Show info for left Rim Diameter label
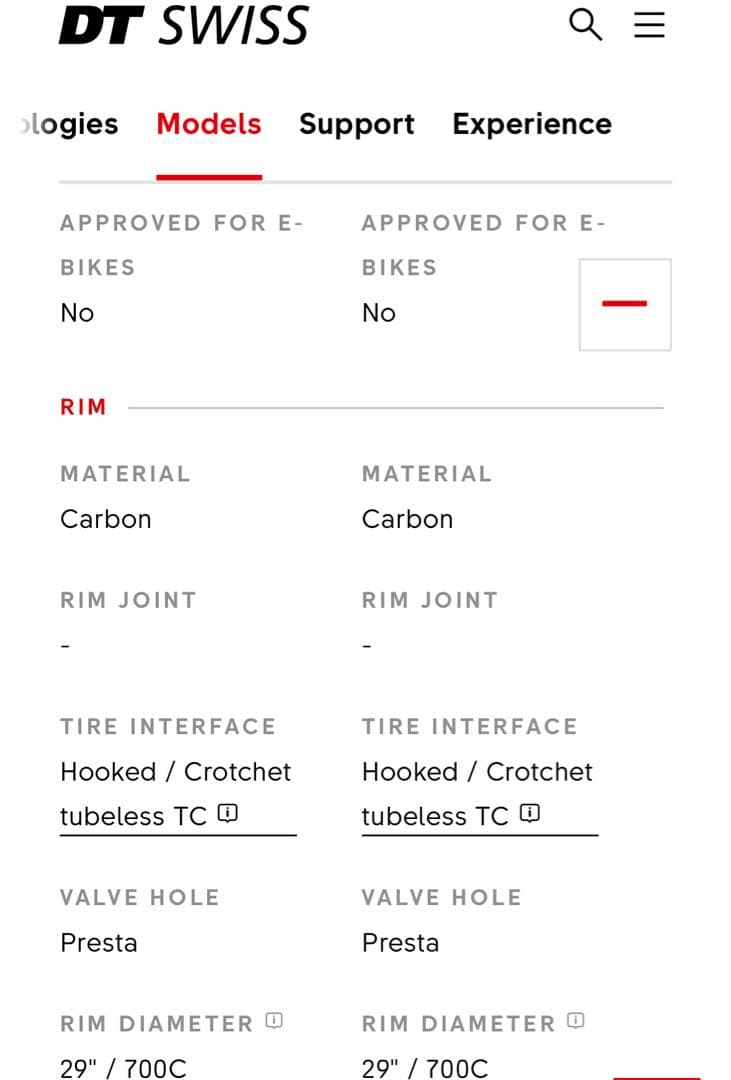731x1080 pixels. click(x=274, y=1021)
